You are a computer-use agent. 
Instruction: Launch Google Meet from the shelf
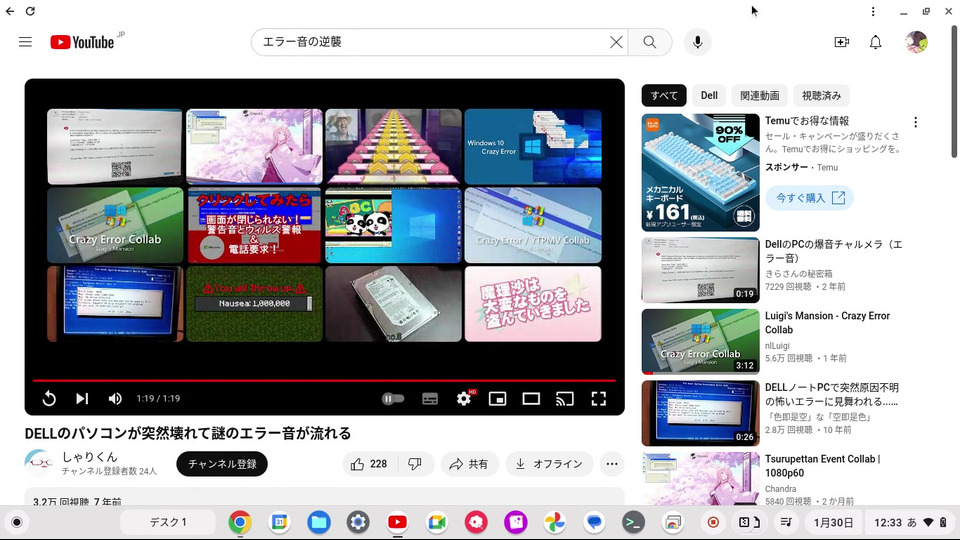[x=437, y=522]
